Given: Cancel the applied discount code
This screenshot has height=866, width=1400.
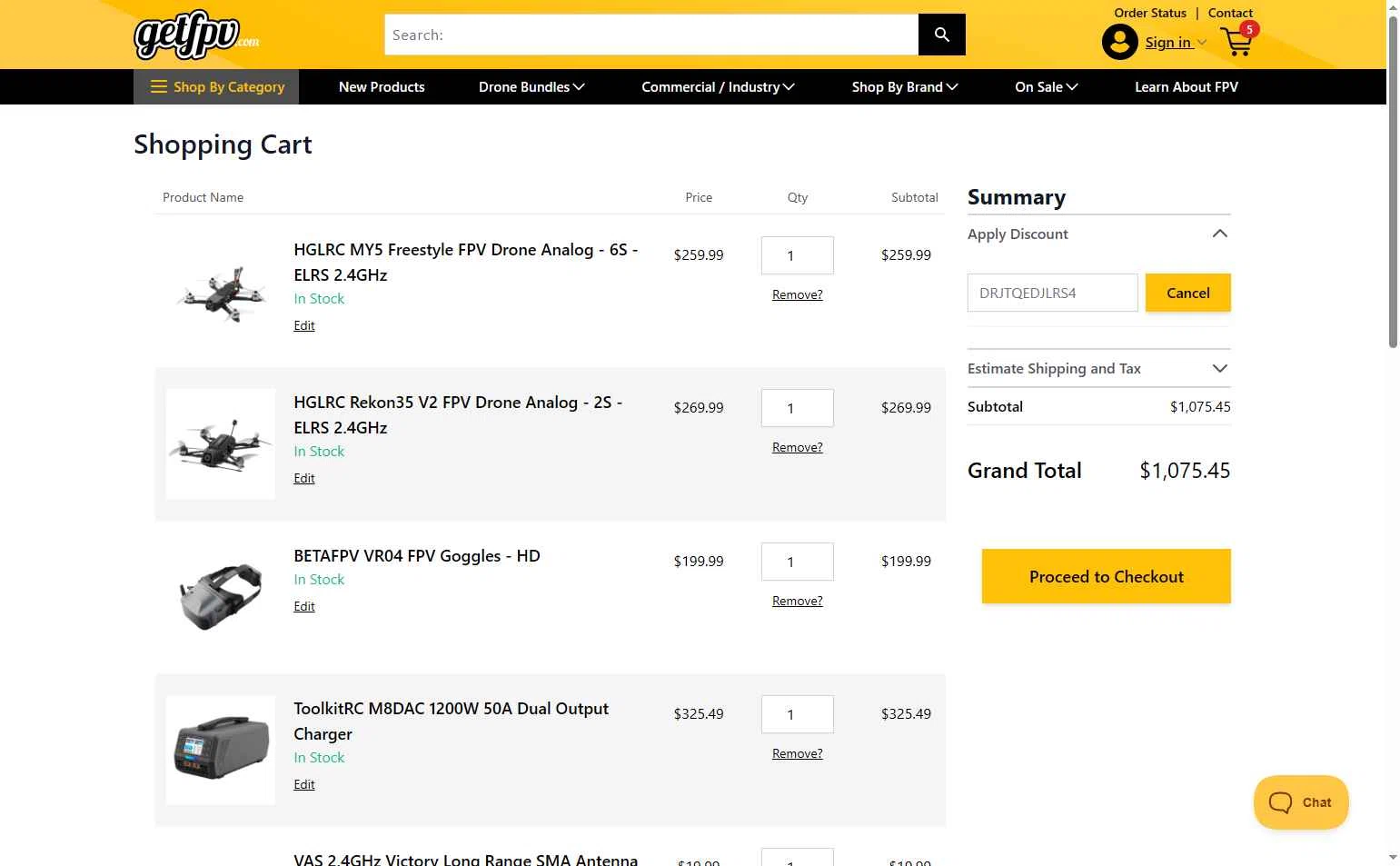Looking at the screenshot, I should coord(1187,293).
